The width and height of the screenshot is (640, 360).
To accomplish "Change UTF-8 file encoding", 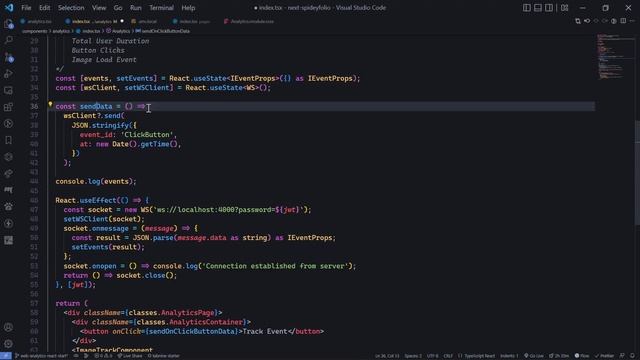I will [432, 356].
